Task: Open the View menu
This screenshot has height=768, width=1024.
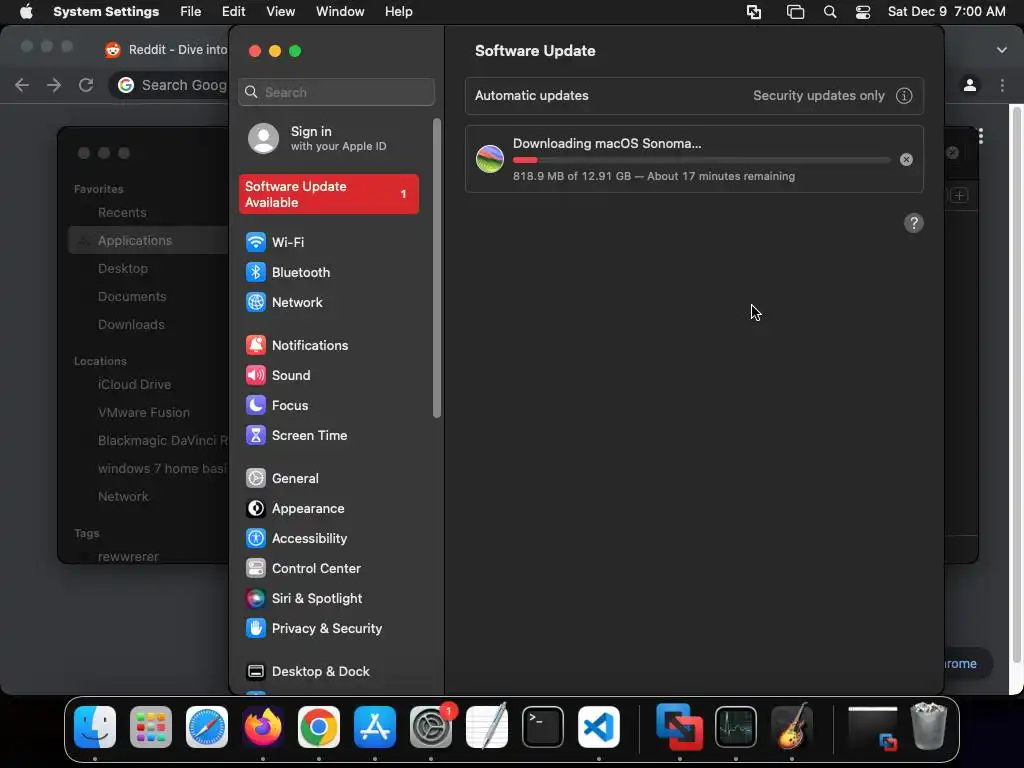Action: (280, 12)
